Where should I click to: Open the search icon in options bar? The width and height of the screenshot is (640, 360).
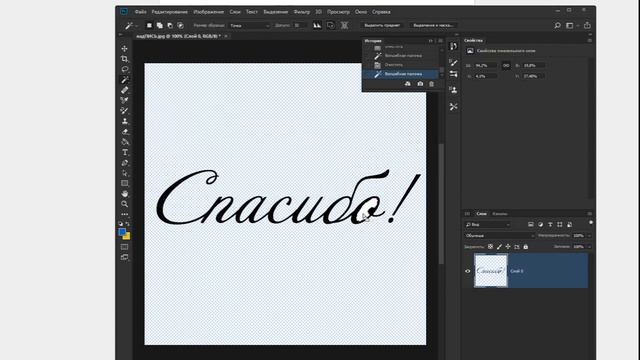click(x=558, y=25)
